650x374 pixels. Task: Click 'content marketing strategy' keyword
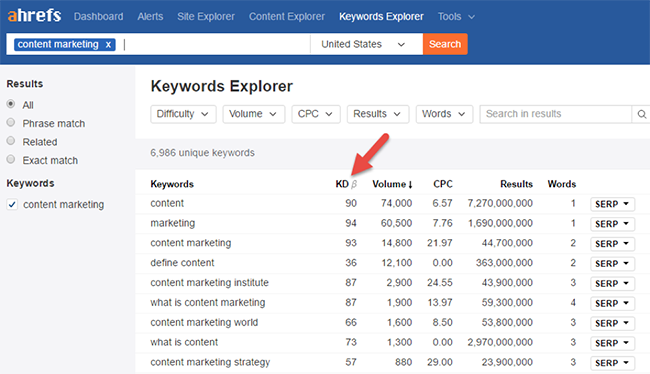210,362
